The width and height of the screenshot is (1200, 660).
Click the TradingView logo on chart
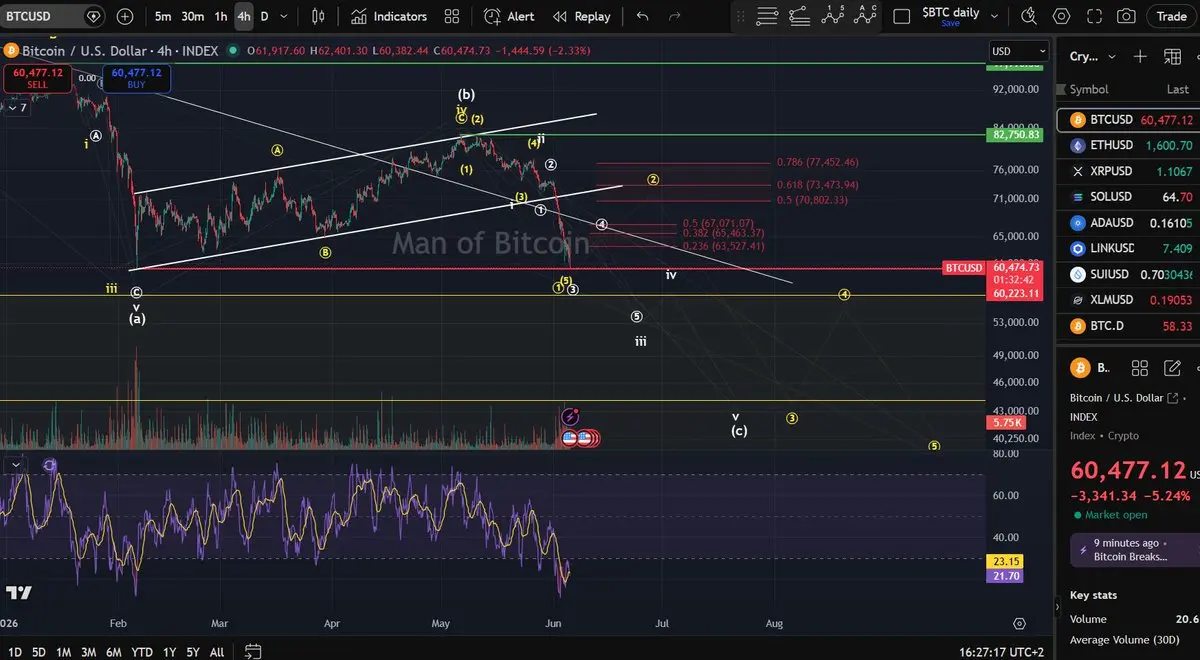pyautogui.click(x=19, y=593)
